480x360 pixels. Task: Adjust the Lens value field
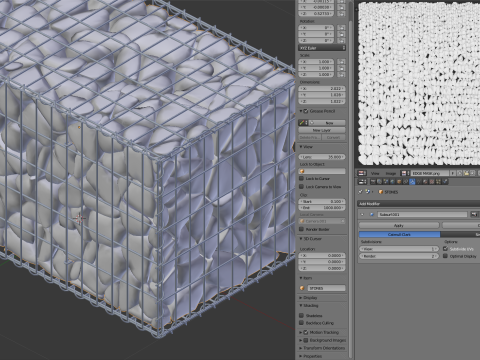point(322,157)
